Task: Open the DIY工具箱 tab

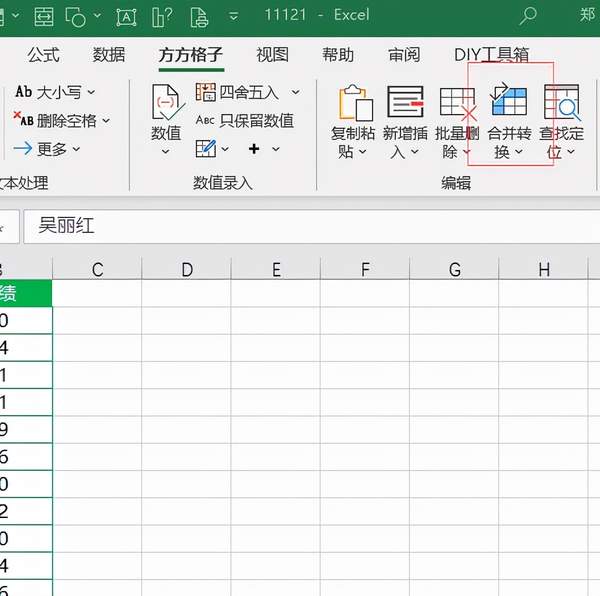Action: pos(491,54)
